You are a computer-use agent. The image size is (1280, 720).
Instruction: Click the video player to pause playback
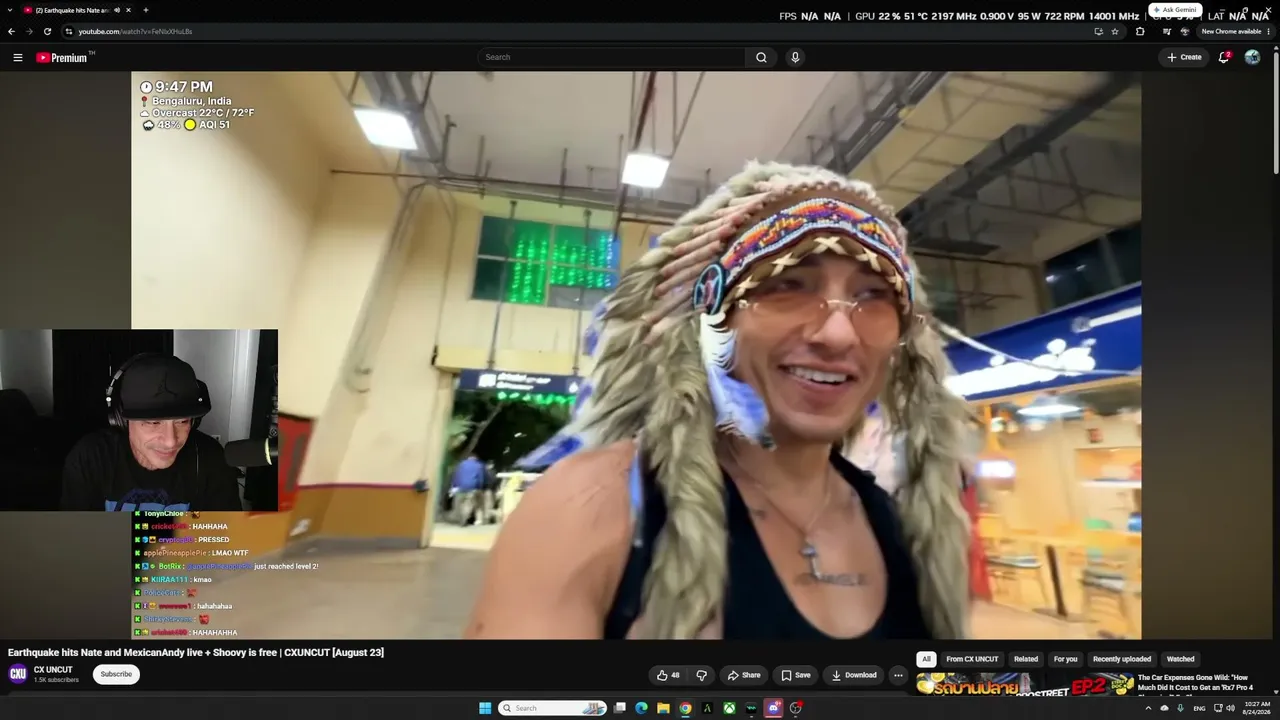636,355
